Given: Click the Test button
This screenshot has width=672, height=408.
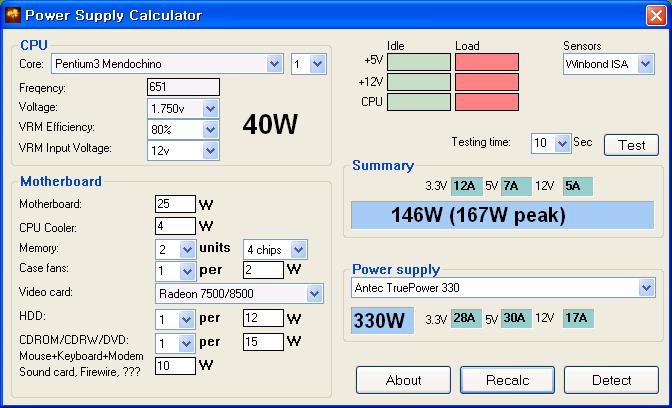Looking at the screenshot, I should 631,145.
